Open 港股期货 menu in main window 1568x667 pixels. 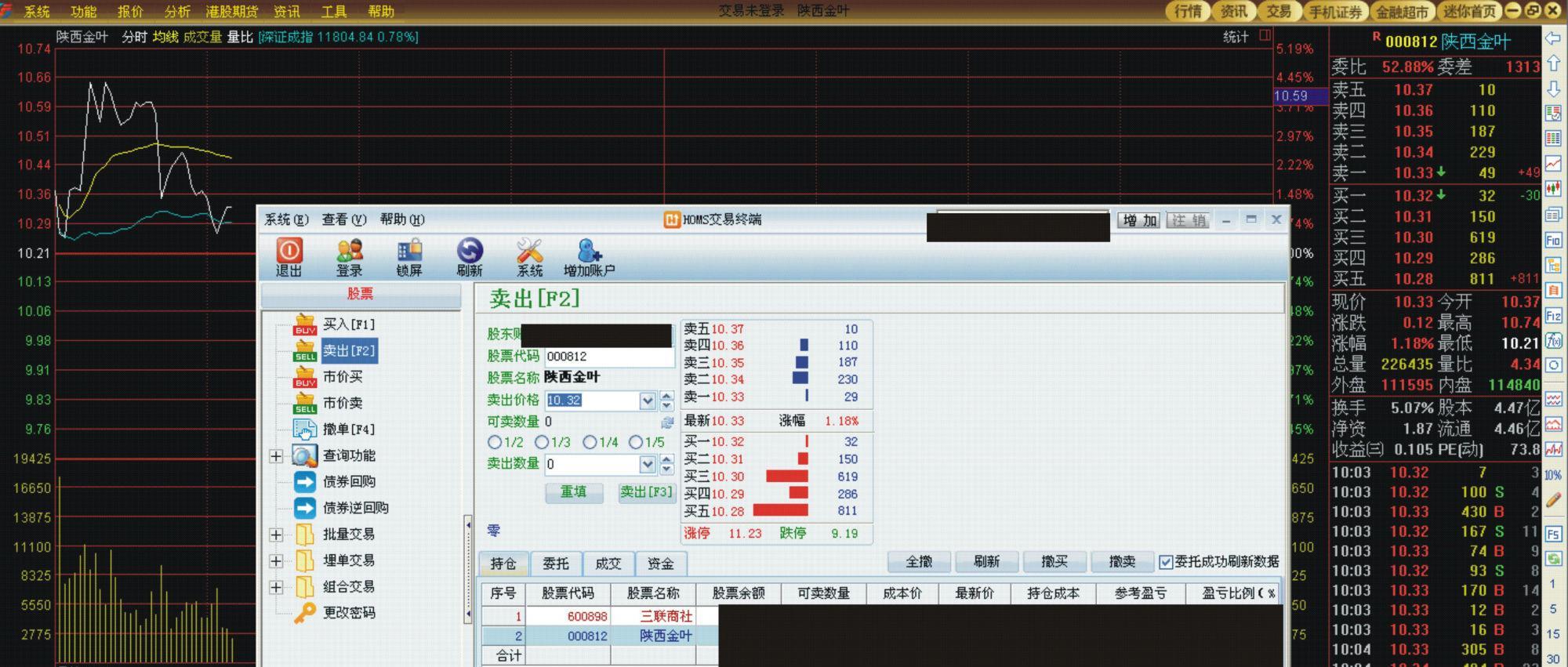pos(231,12)
